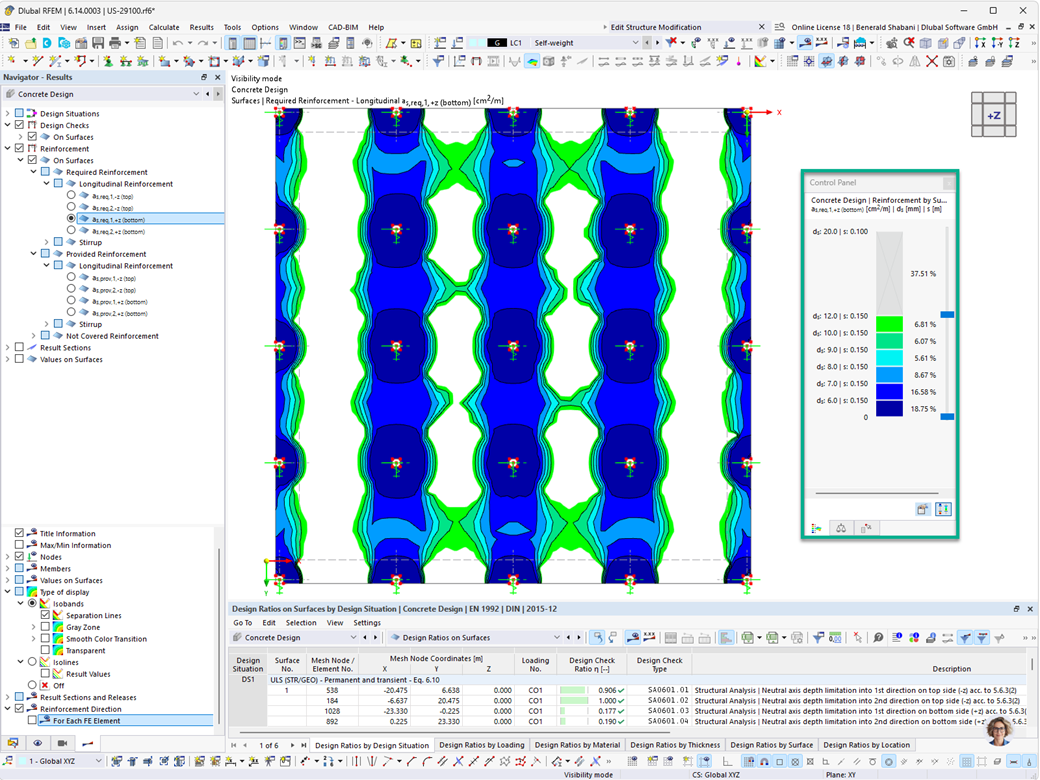1040x780 pixels.
Task: Click the navigator results tab icon at bottom
Action: [88, 743]
